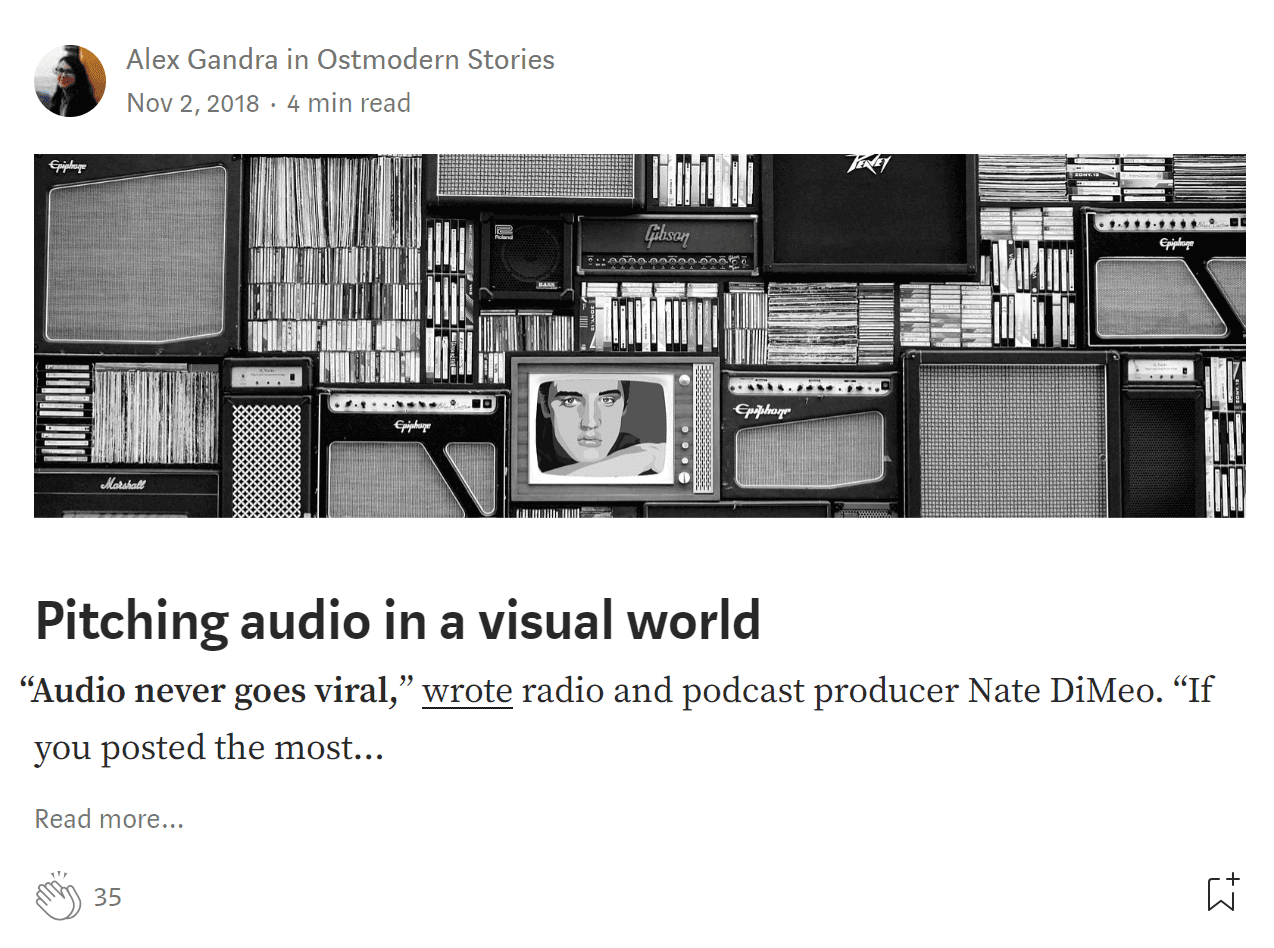Viewport: 1274px width, 948px height.
Task: Follow the underlined 'wrote' hyperlink
Action: (x=467, y=691)
